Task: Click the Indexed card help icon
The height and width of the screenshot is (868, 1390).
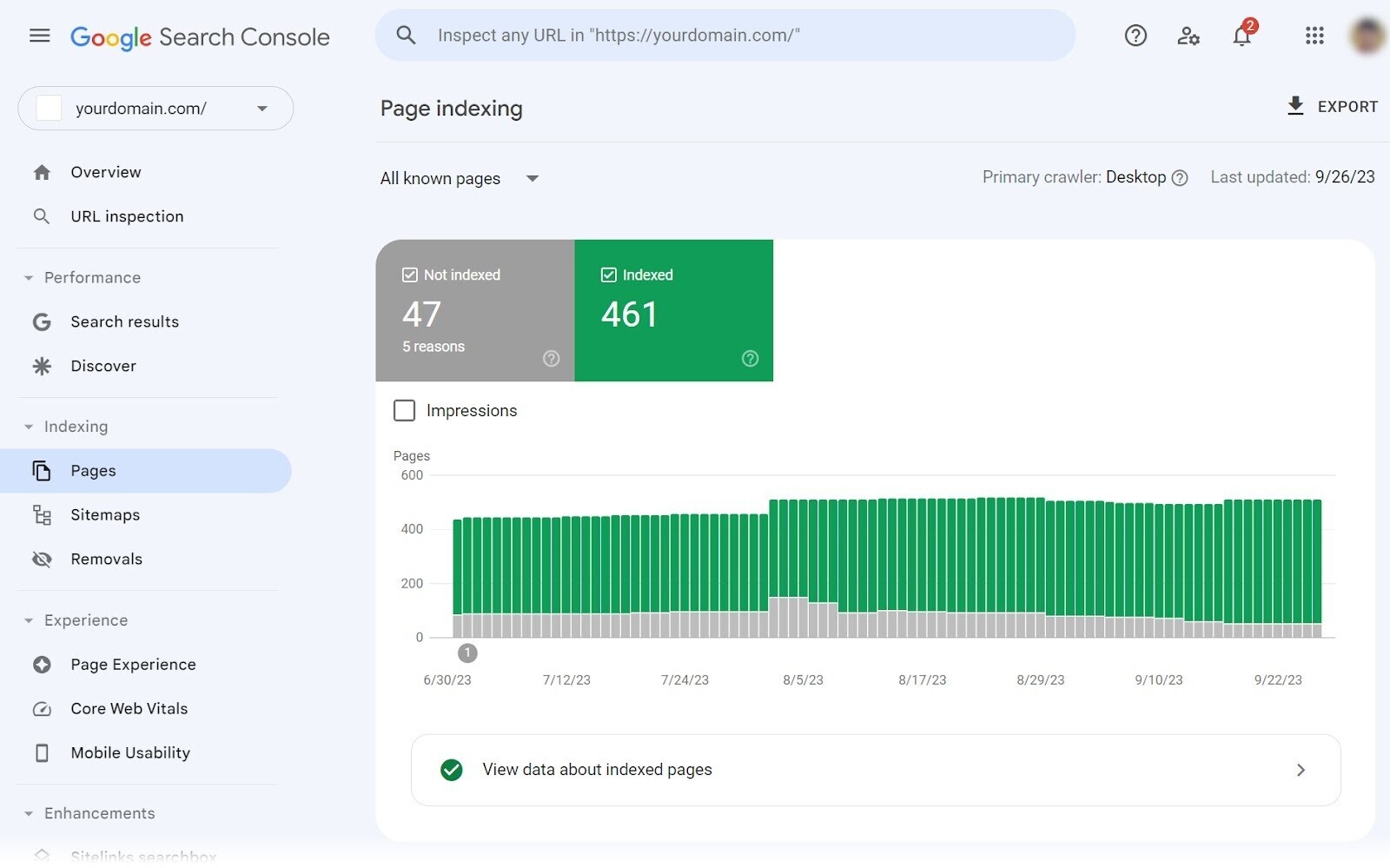Action: (x=750, y=359)
